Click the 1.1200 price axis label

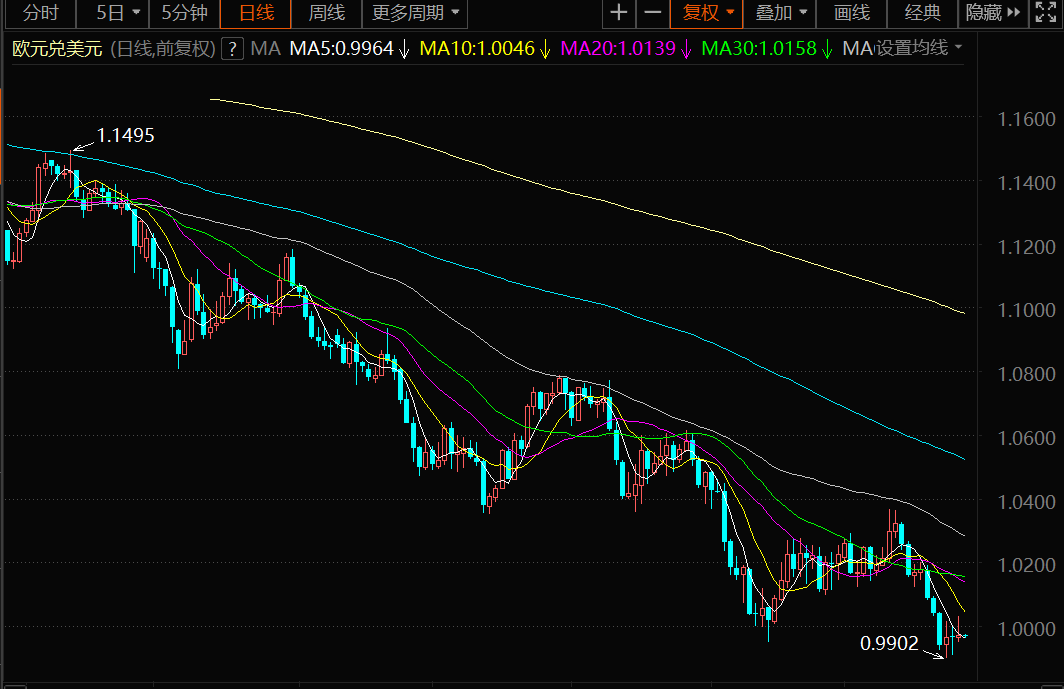pos(1026,247)
